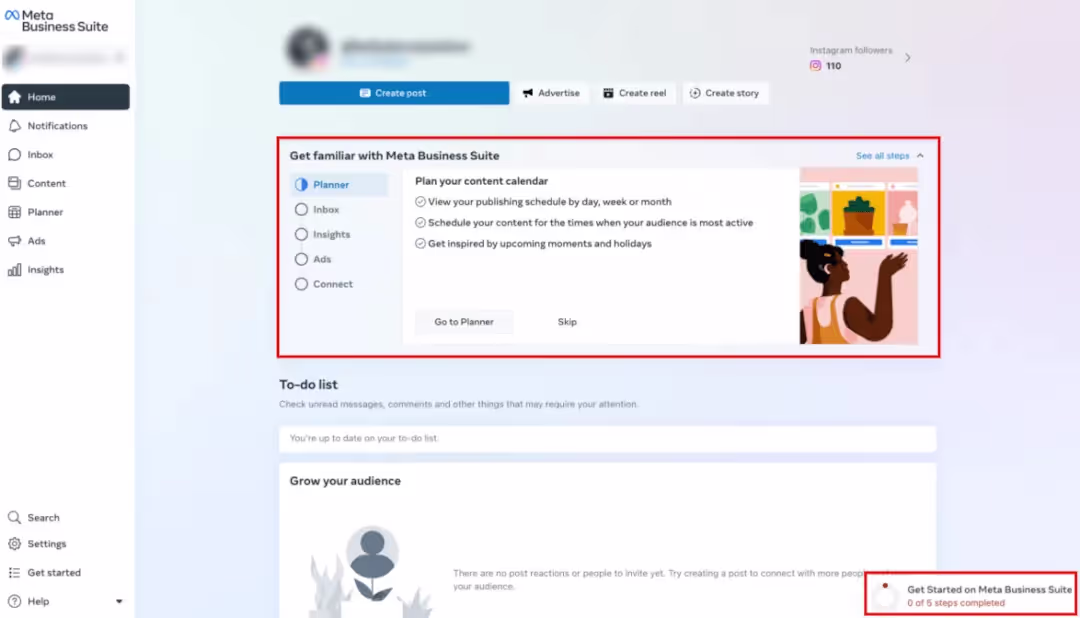This screenshot has width=1080, height=618.
Task: Expand the Help menu dropdown arrow
Action: [x=119, y=601]
